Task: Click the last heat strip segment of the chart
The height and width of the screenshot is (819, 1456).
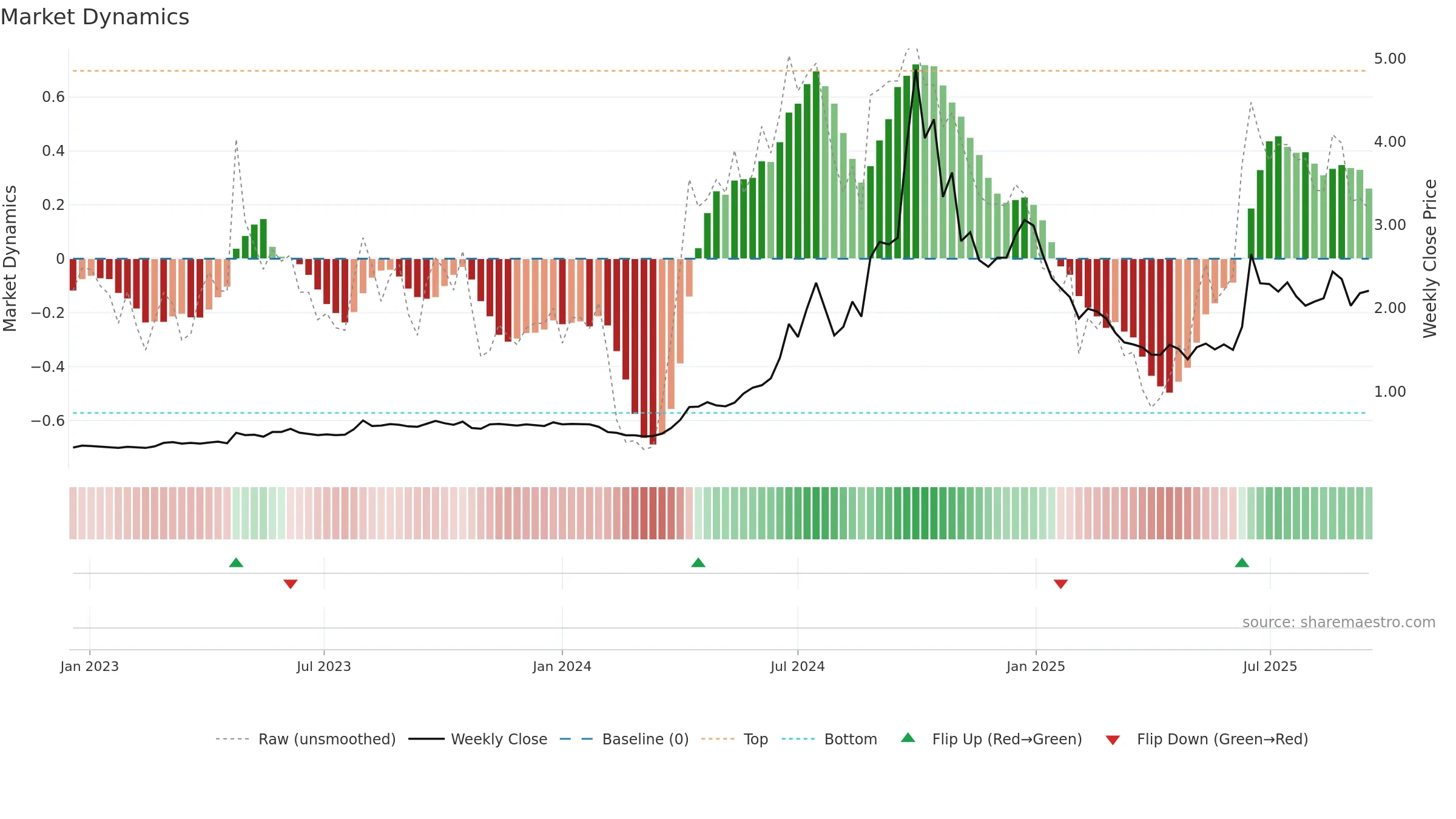Action: pyautogui.click(x=1369, y=513)
